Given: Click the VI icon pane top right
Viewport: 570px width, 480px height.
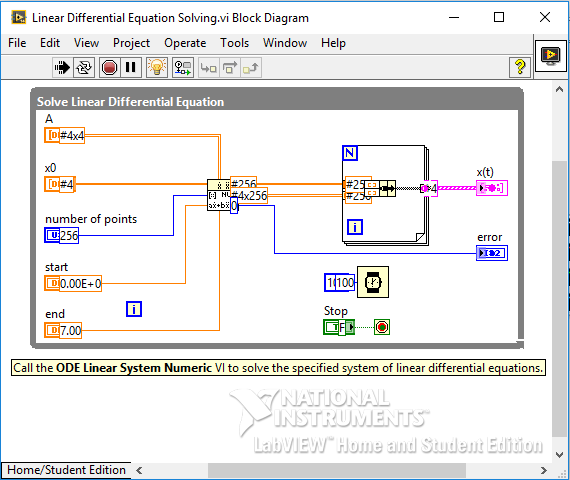Looking at the screenshot, I should 551,56.
